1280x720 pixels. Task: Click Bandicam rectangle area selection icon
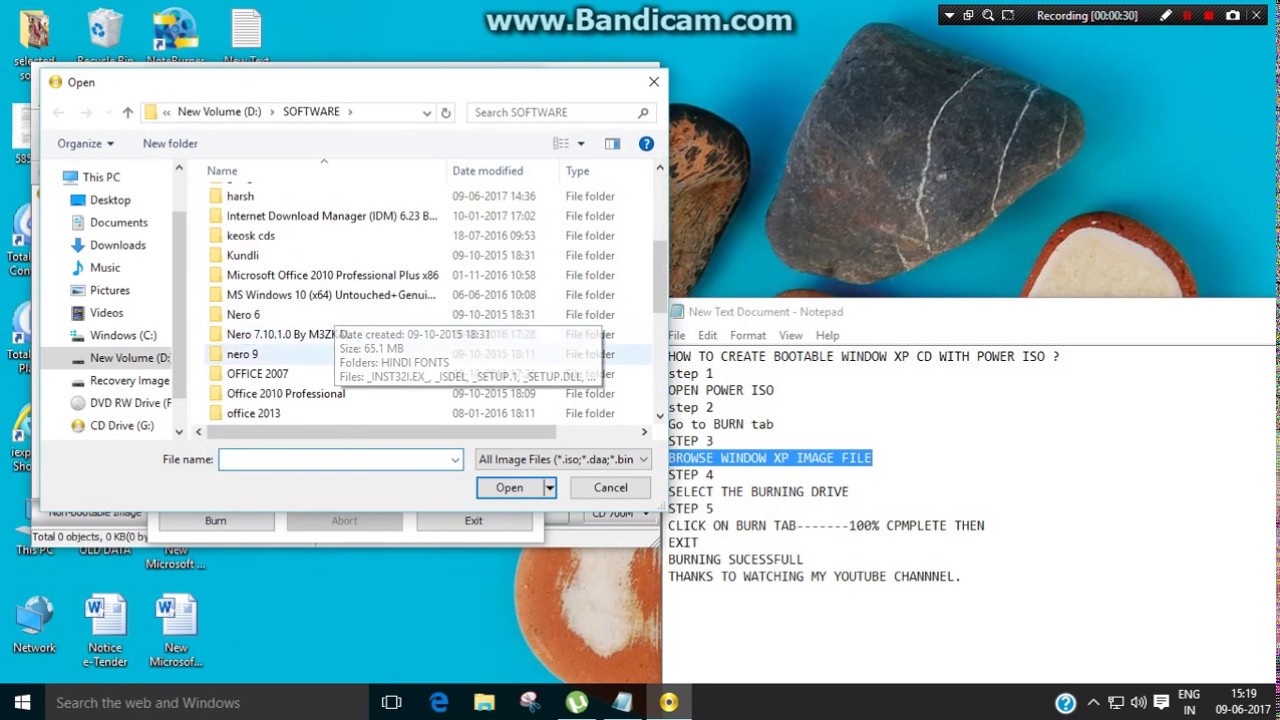[x=1008, y=15]
